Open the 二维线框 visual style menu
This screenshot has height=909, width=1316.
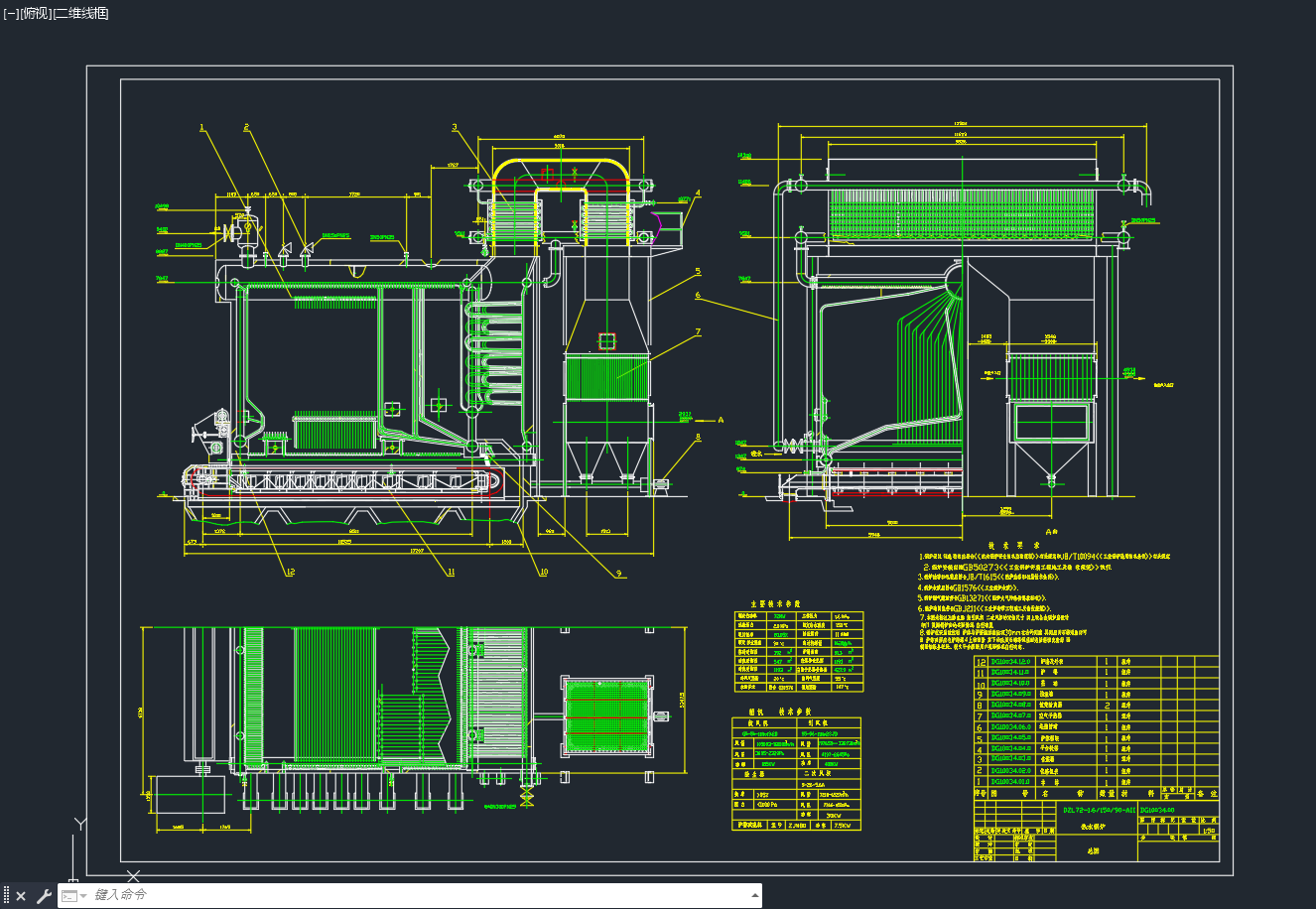pos(79,13)
